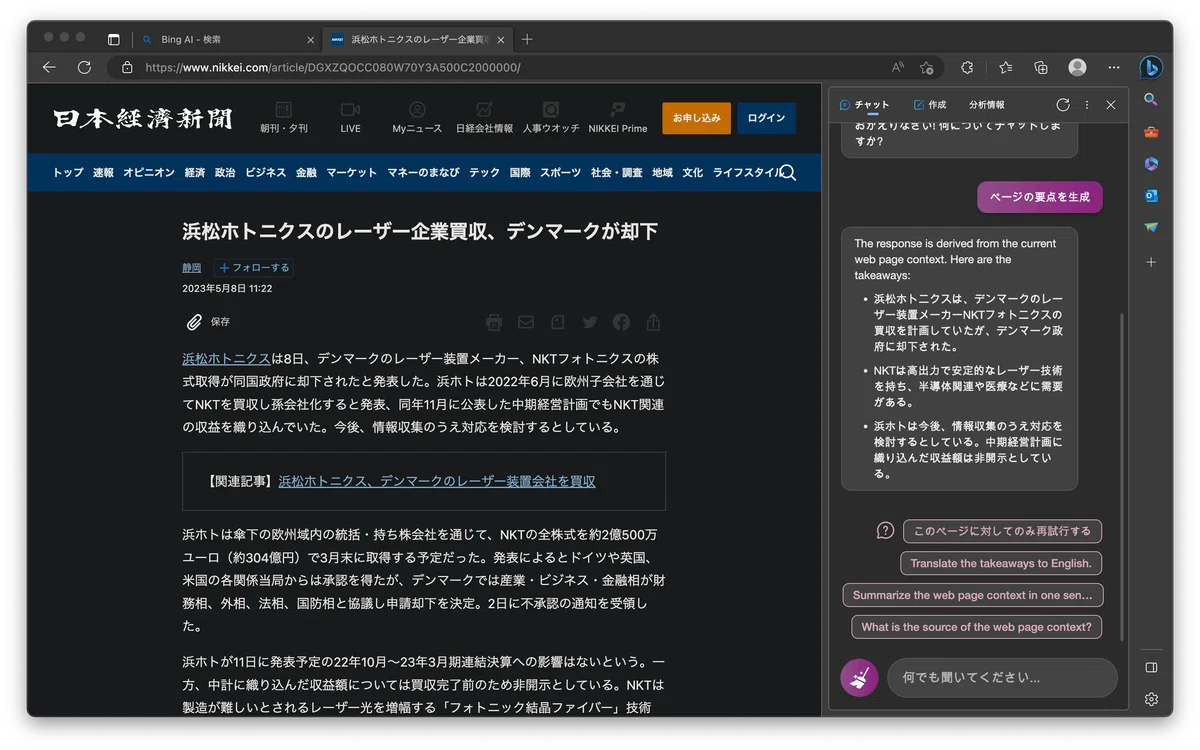Open 朝刊・夕刊 section icon

[x=284, y=117]
